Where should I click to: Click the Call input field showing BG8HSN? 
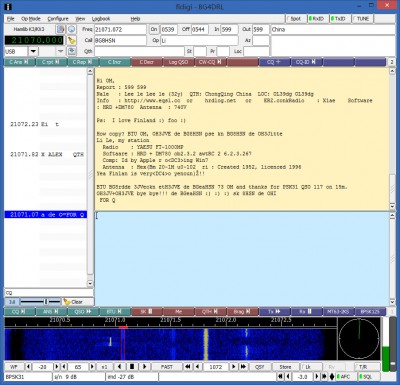[x=120, y=40]
